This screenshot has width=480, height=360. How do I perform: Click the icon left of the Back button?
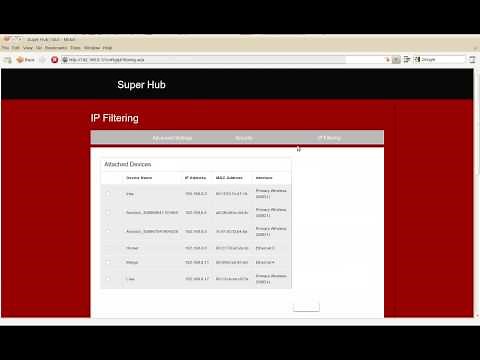(7, 60)
